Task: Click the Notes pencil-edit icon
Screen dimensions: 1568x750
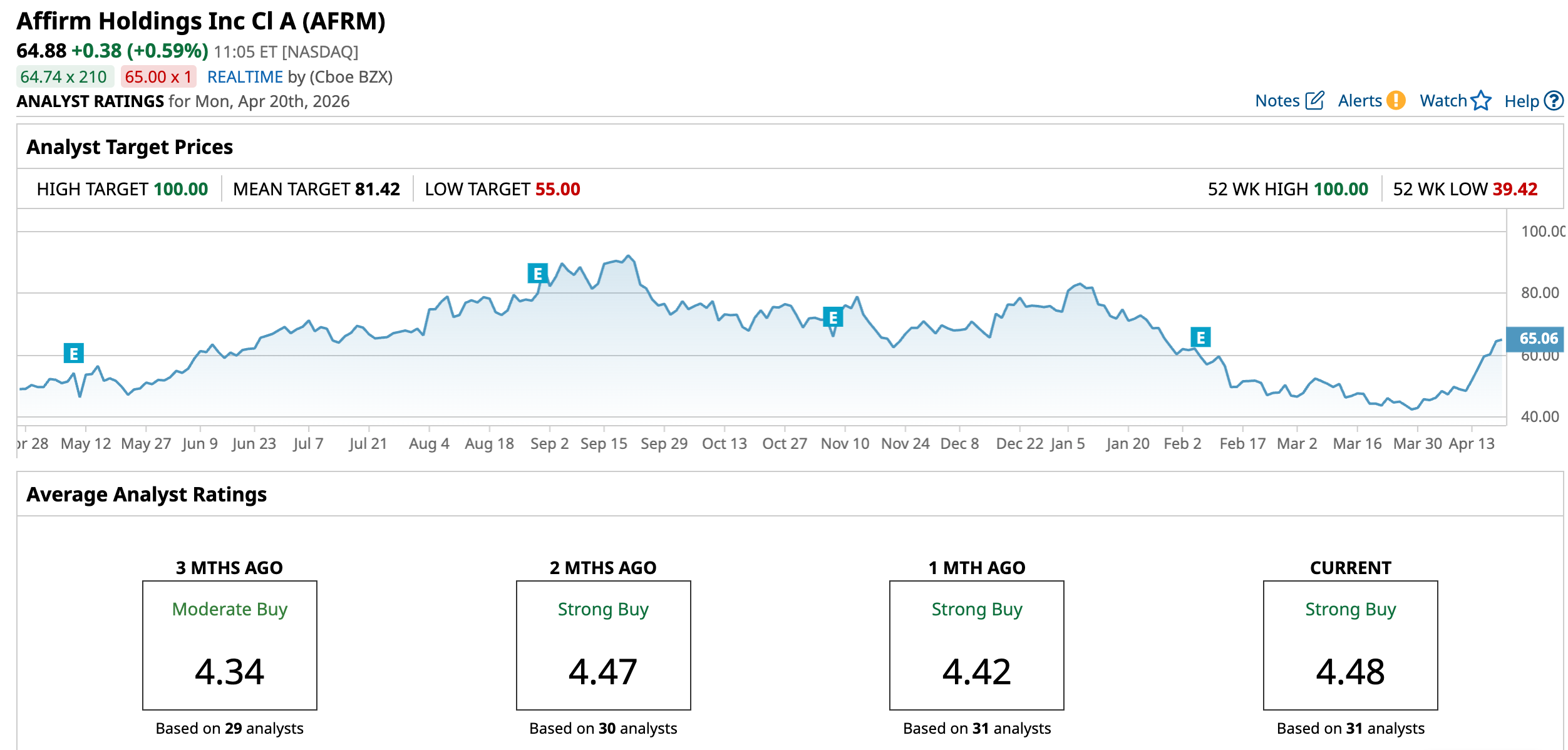Action: 1314,101
